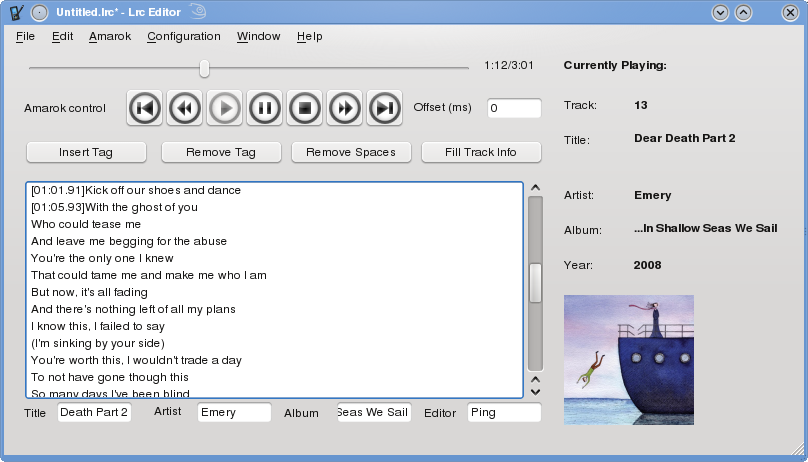
Task: Click the round window menu button beside the title
Action: [x=40, y=12]
